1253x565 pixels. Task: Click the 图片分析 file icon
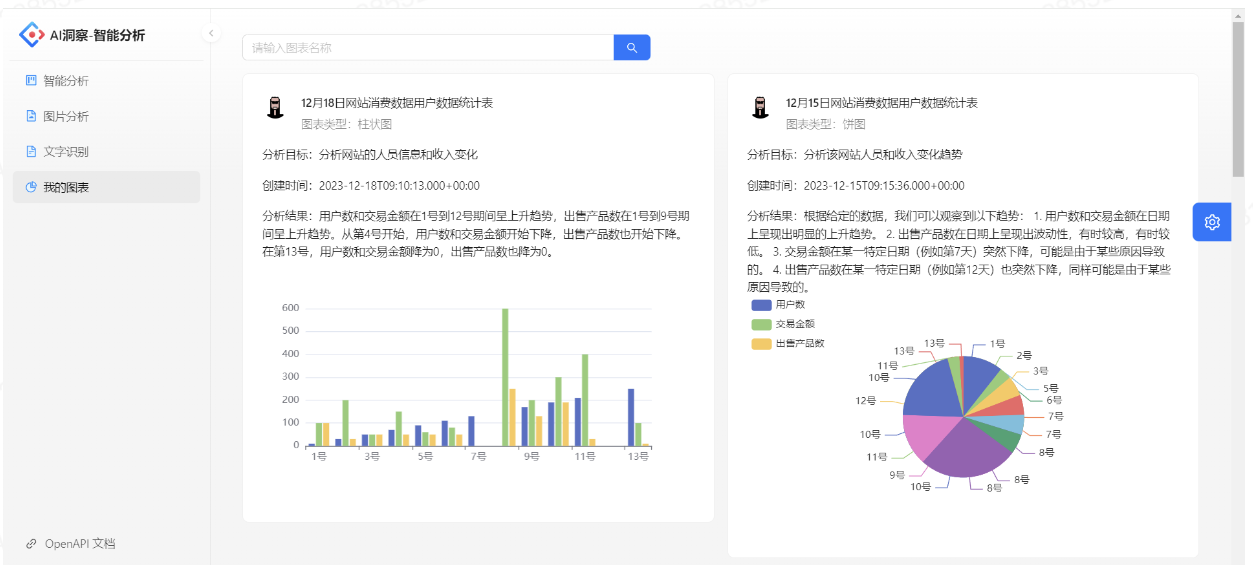[x=31, y=116]
